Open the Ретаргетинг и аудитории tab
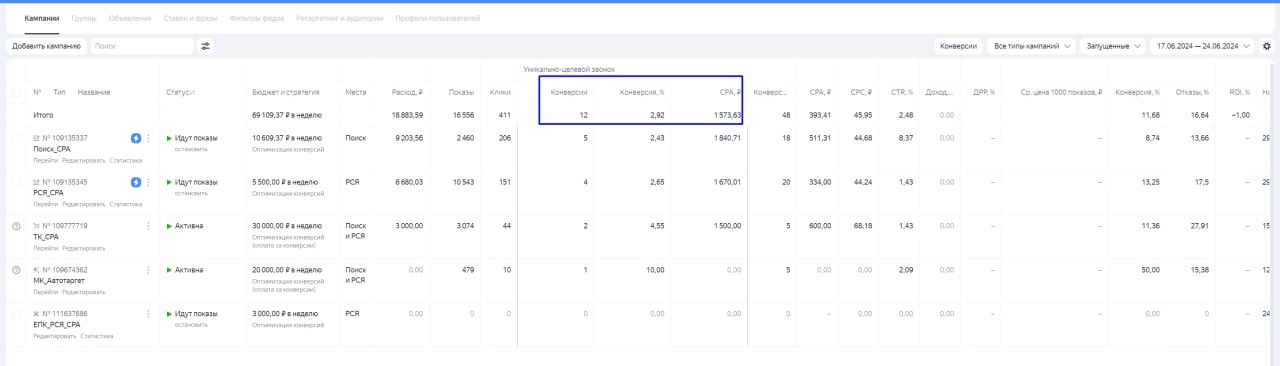Image resolution: width=1280 pixels, height=366 pixels. (340, 18)
